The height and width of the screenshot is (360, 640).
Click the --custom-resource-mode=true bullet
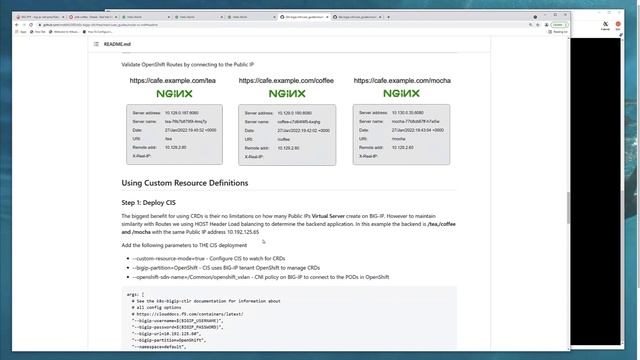(x=209, y=258)
